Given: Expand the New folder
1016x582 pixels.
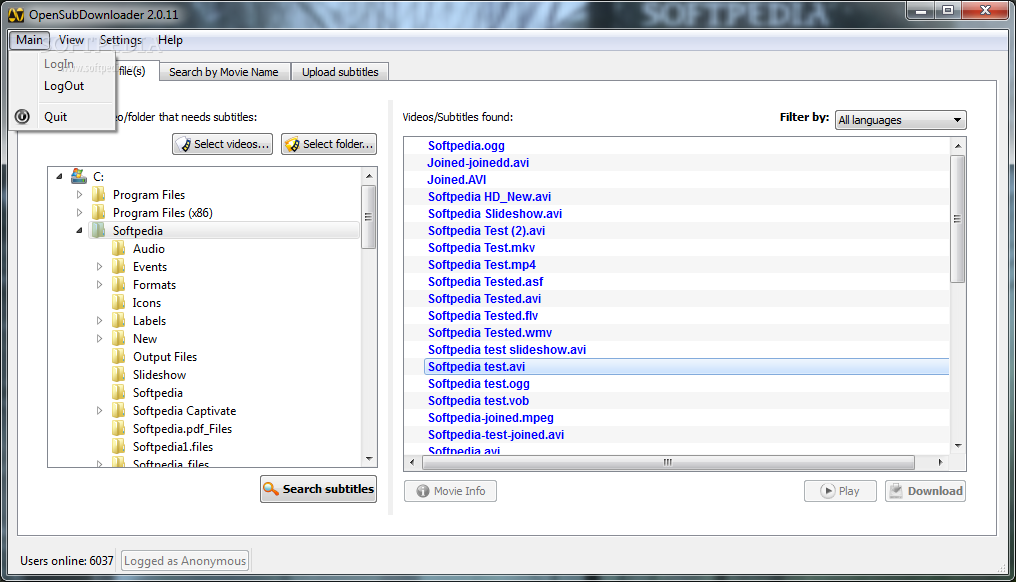Looking at the screenshot, I should [99, 339].
